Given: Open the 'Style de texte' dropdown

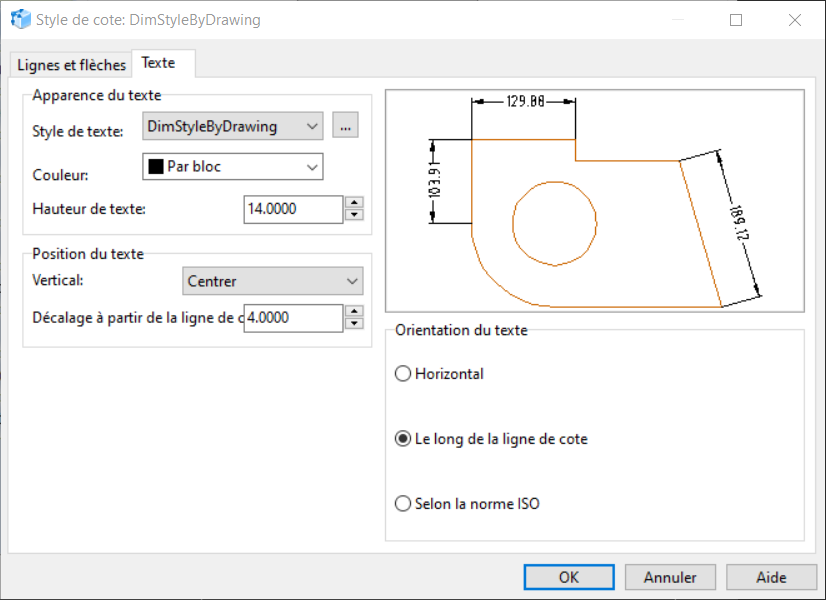Looking at the screenshot, I should click(x=232, y=126).
